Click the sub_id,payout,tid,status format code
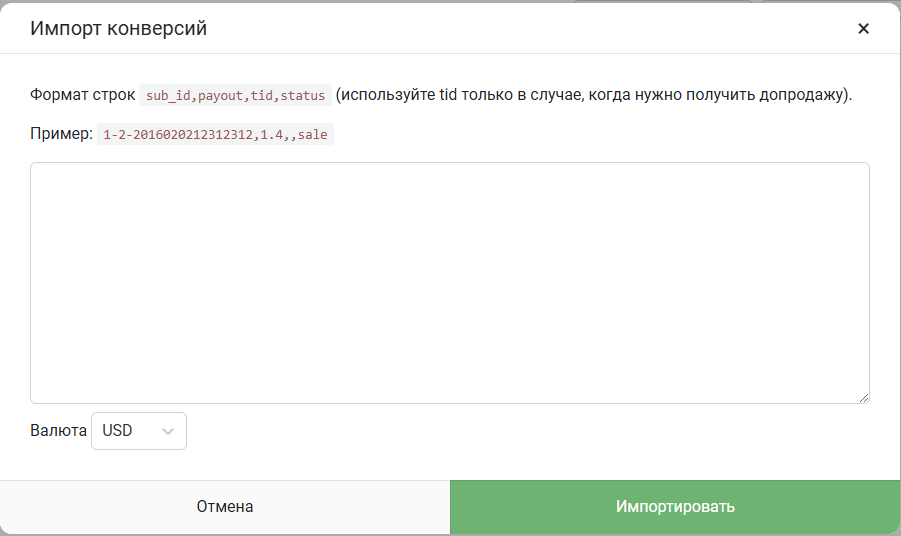901x536 pixels. pos(235,95)
